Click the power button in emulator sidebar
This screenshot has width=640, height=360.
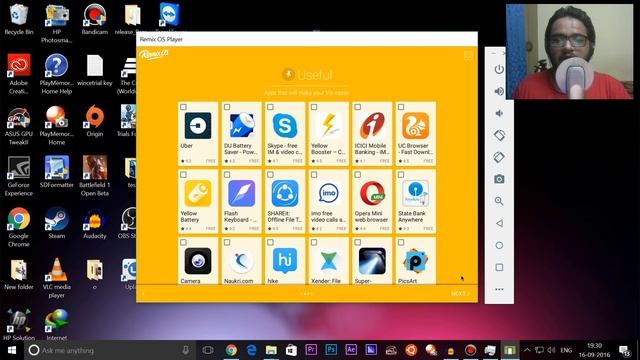[x=499, y=69]
